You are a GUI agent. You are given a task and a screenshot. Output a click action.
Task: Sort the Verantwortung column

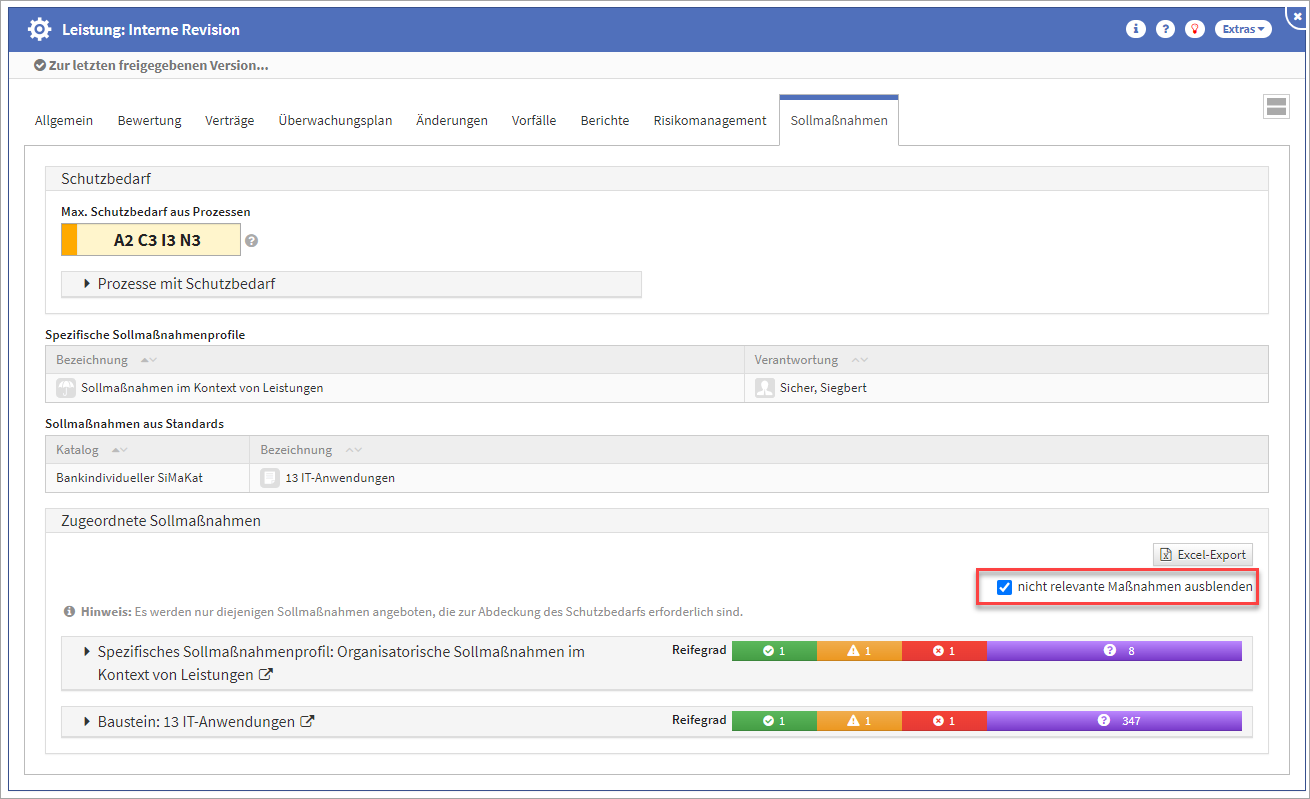coord(859,360)
